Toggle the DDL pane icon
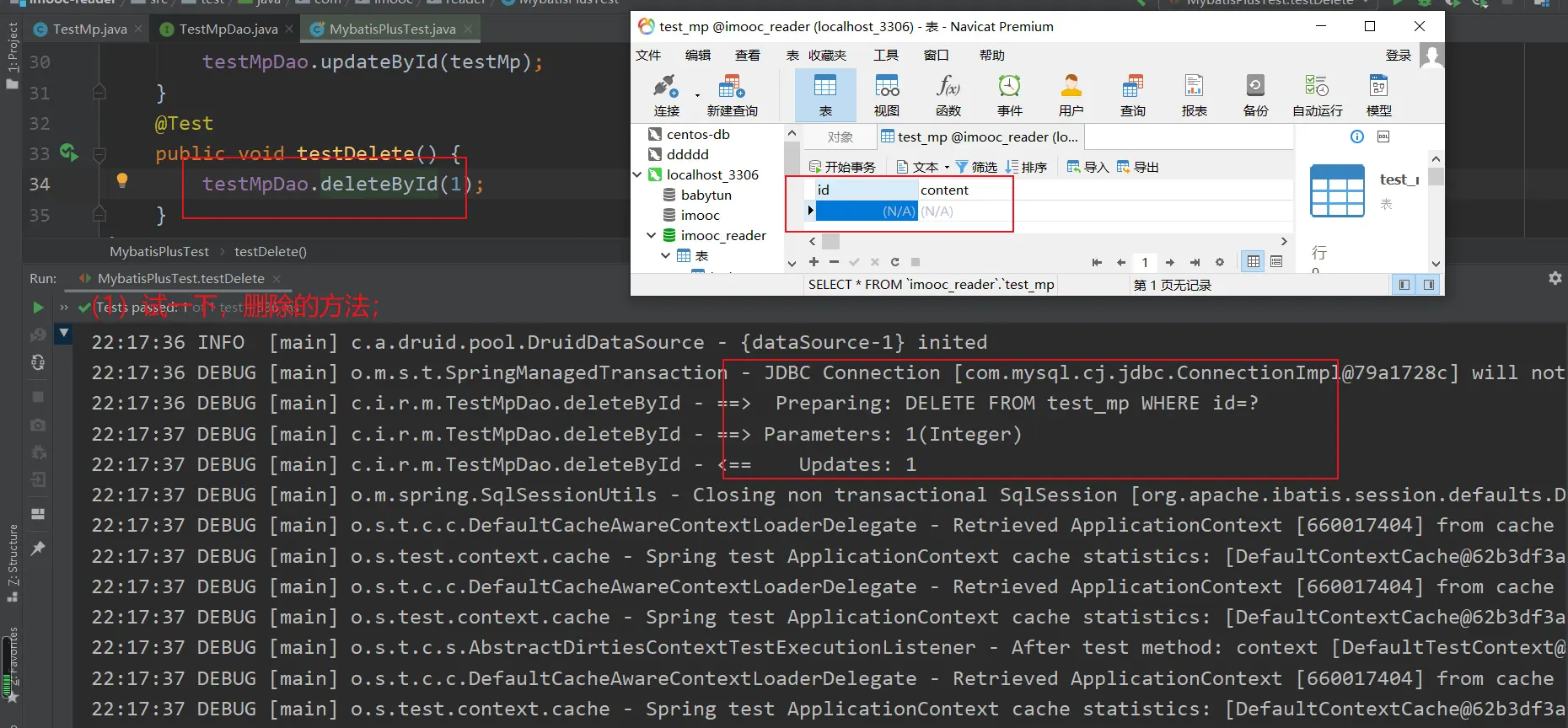This screenshot has height=728, width=1568. tap(1383, 136)
